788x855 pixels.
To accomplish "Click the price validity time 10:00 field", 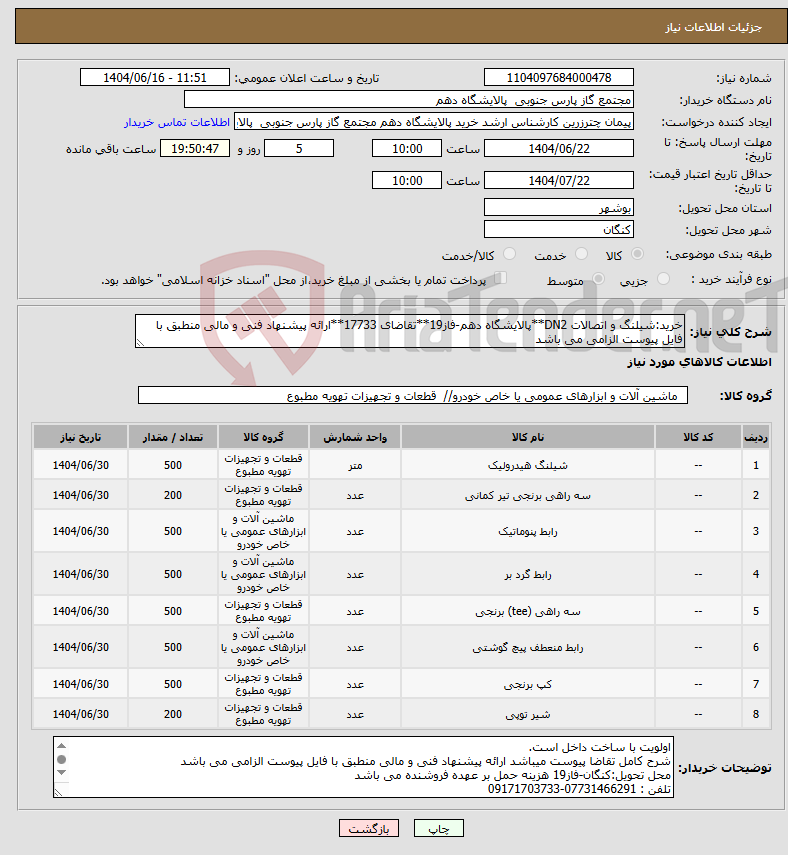I will (407, 180).
